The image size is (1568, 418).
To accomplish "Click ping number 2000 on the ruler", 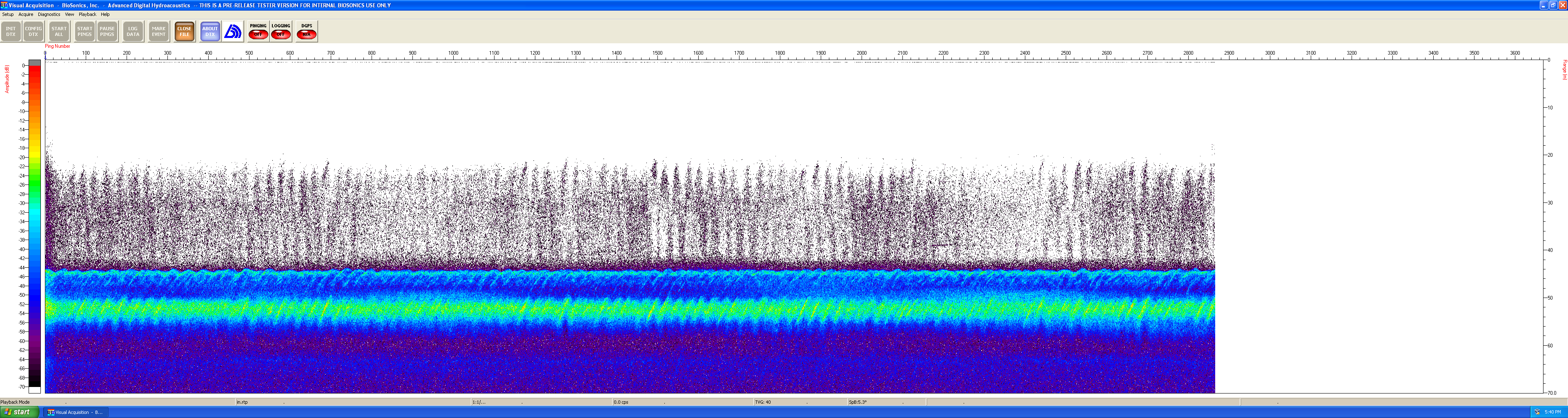I will coord(862,53).
